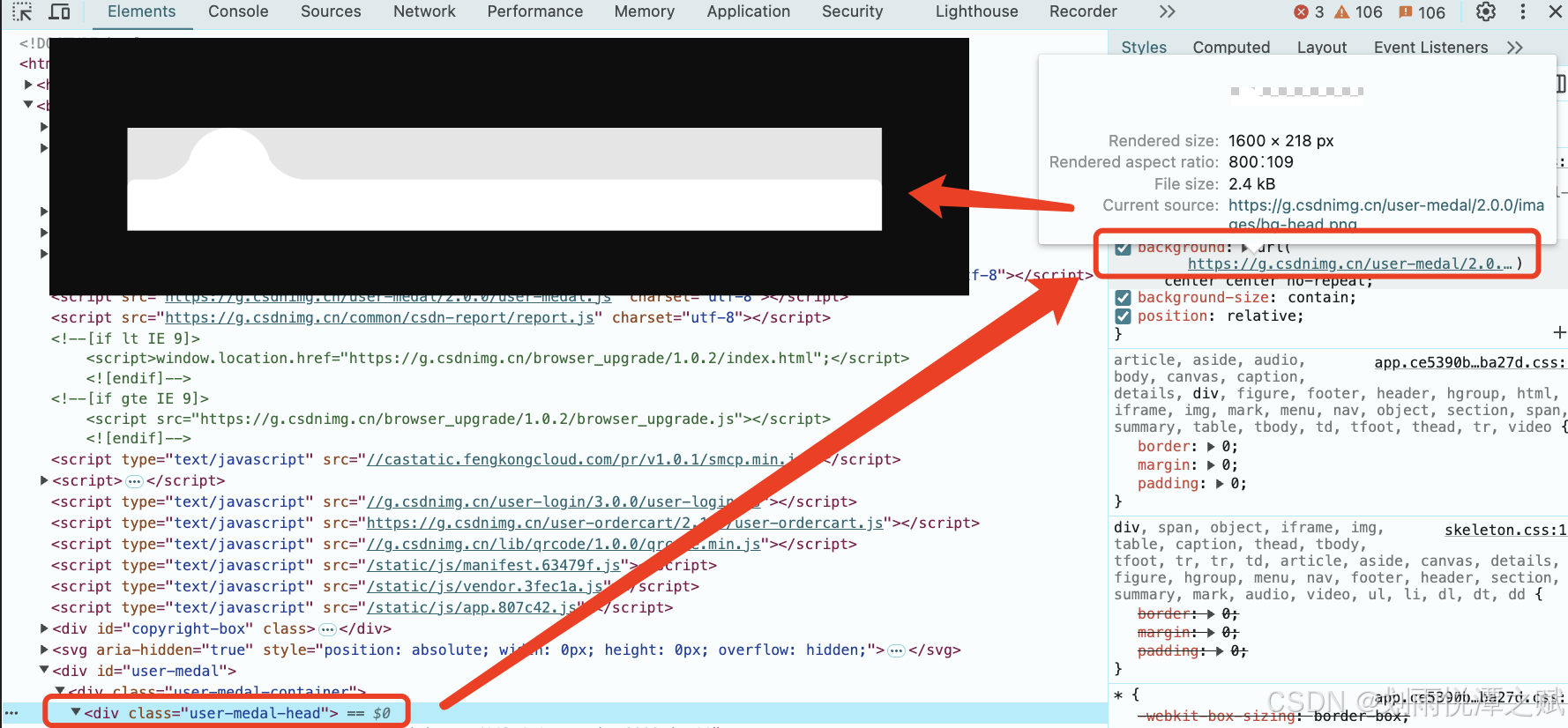
Task: Show more sidebar tabs chevron
Action: coord(1515,47)
